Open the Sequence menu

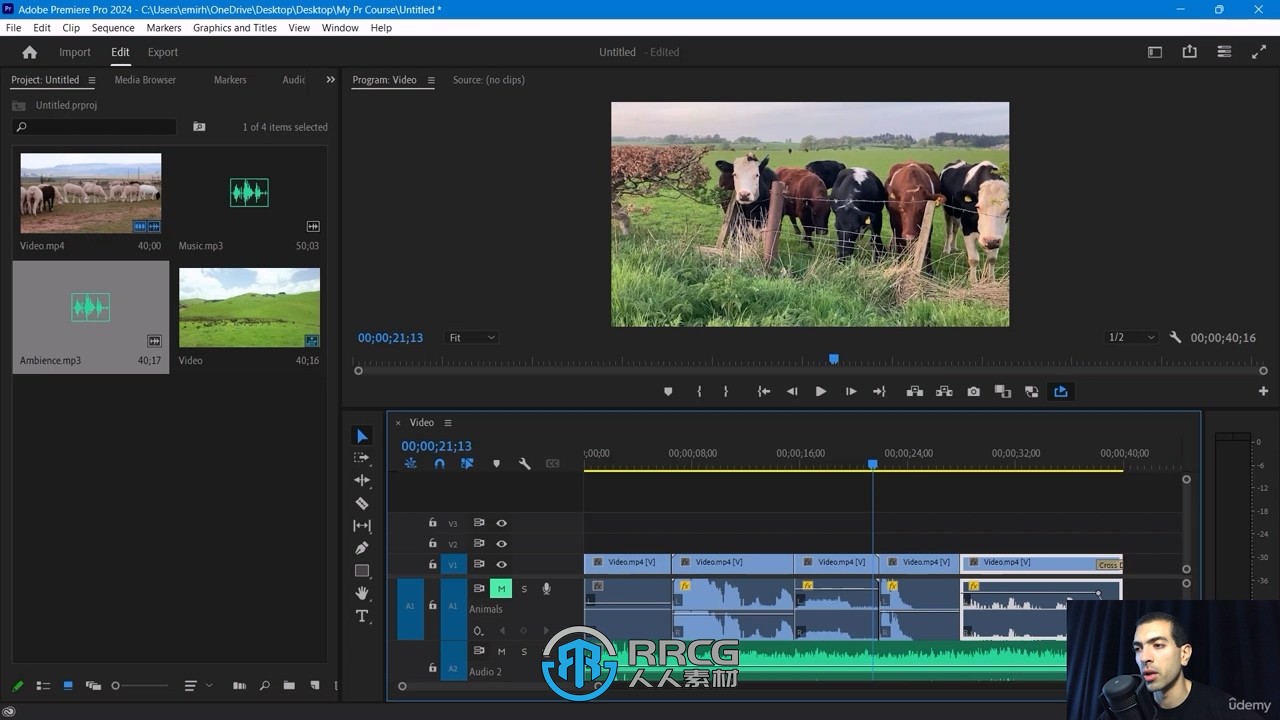tap(113, 28)
